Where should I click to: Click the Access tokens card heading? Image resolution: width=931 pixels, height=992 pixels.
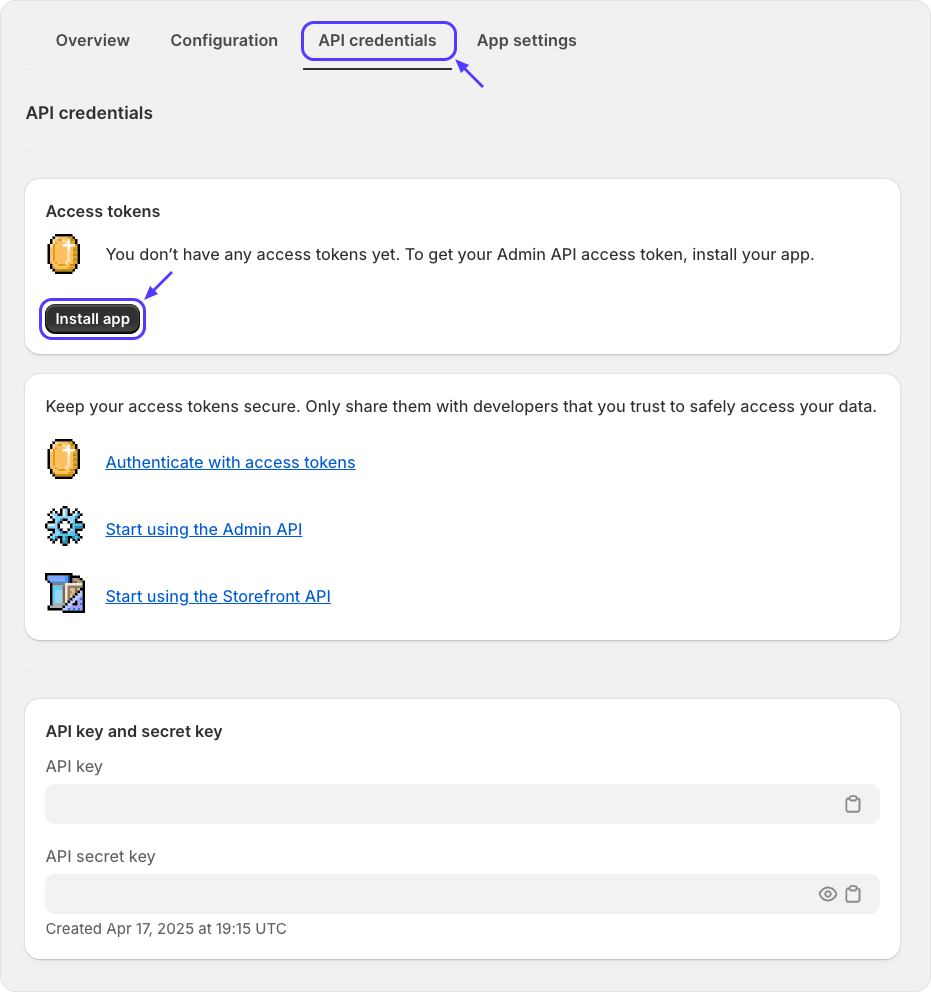point(103,211)
